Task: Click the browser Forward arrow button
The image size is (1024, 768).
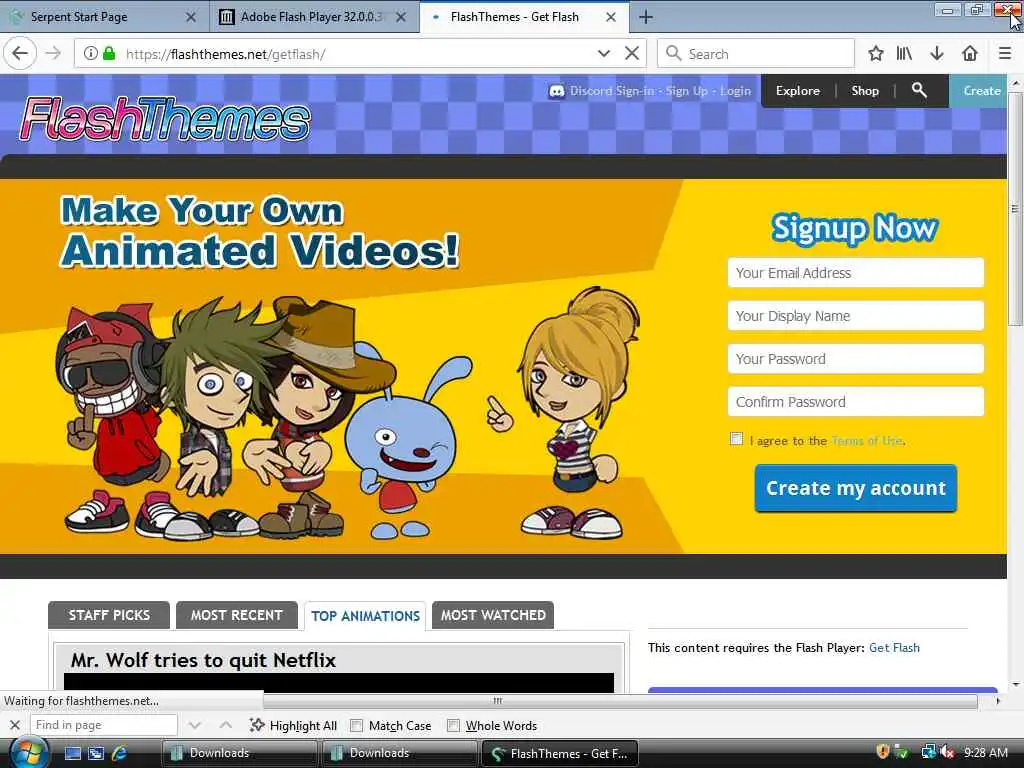Action: 54,54
